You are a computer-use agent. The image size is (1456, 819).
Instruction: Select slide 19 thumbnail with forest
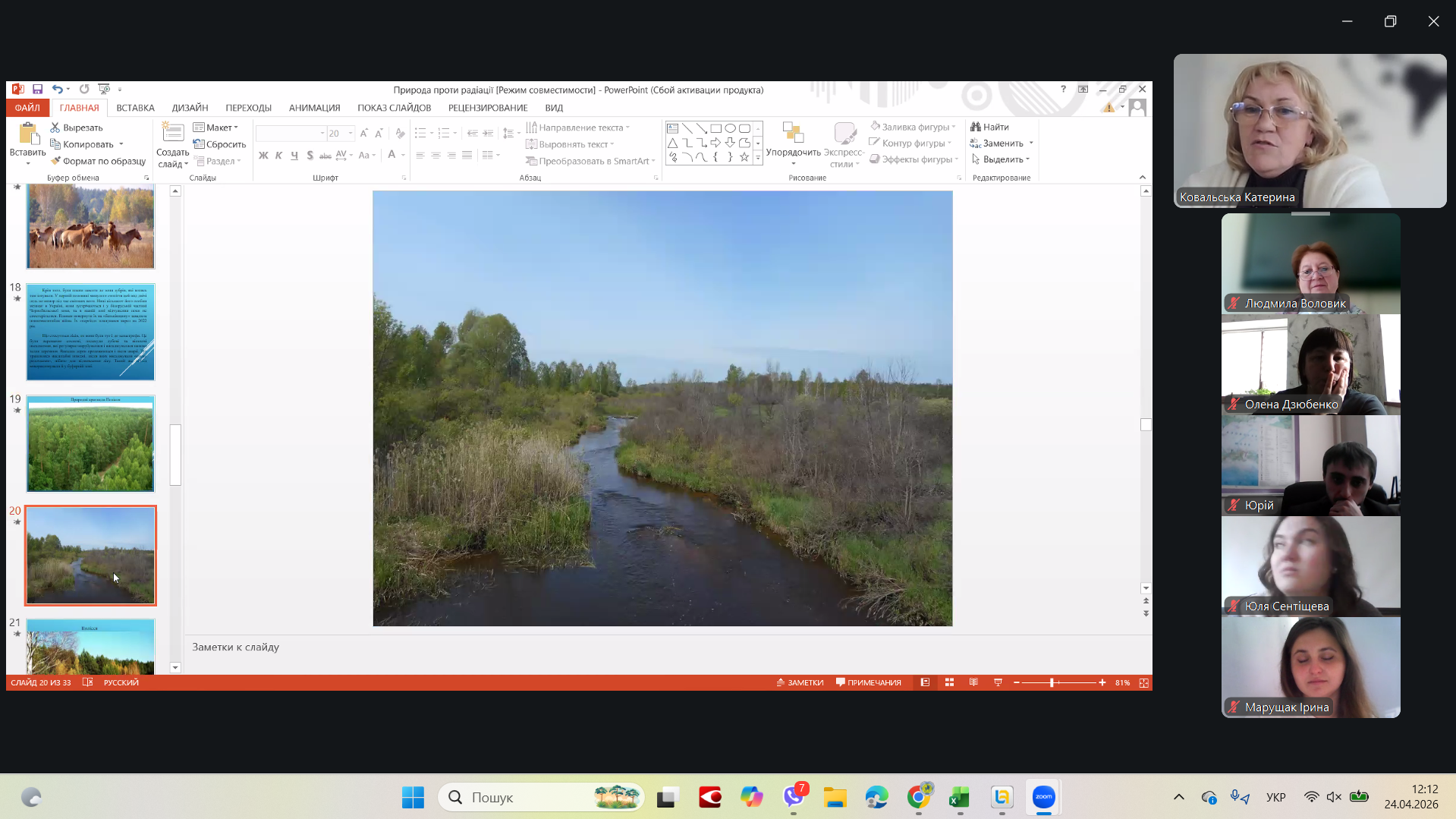point(90,444)
